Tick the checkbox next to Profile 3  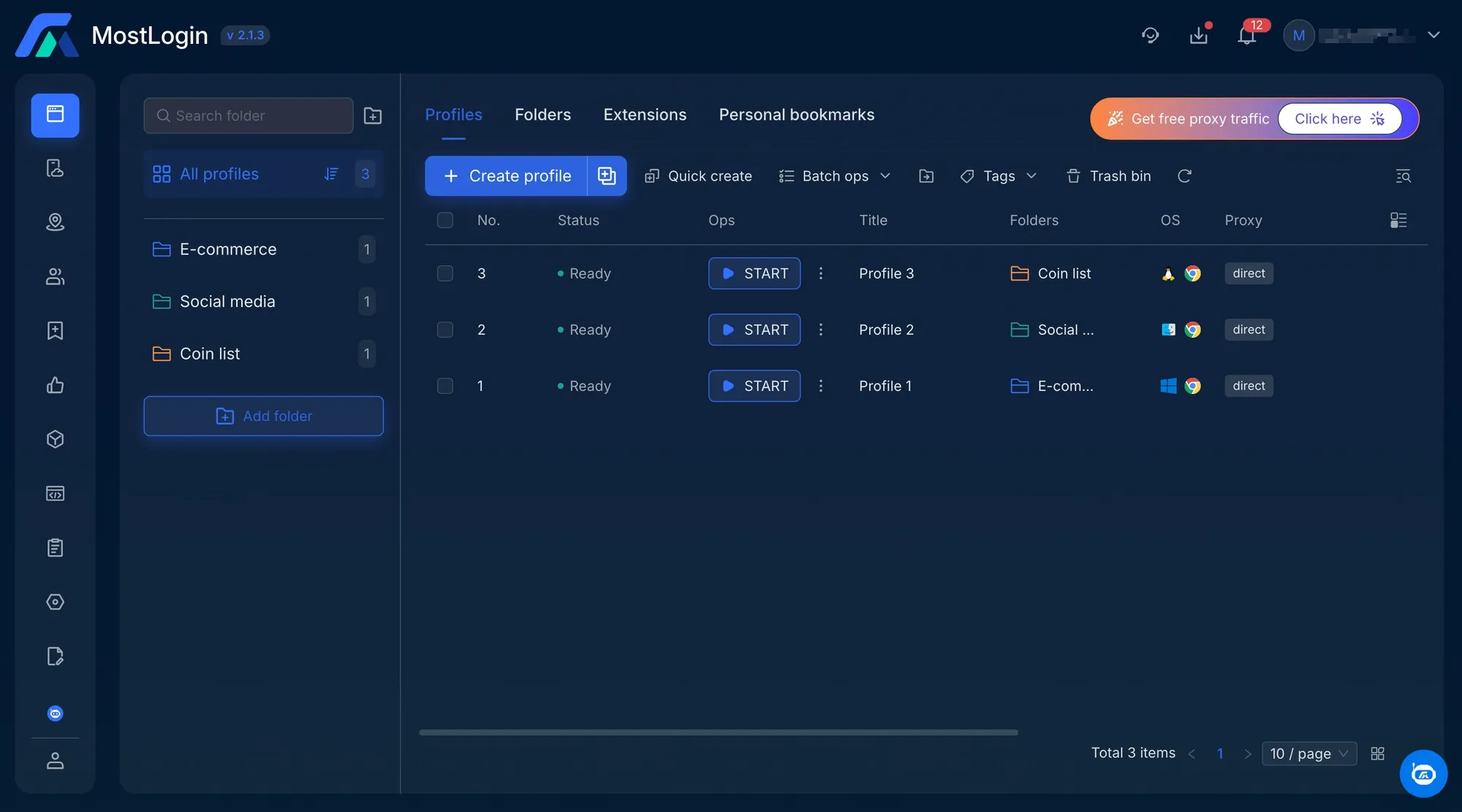(444, 273)
